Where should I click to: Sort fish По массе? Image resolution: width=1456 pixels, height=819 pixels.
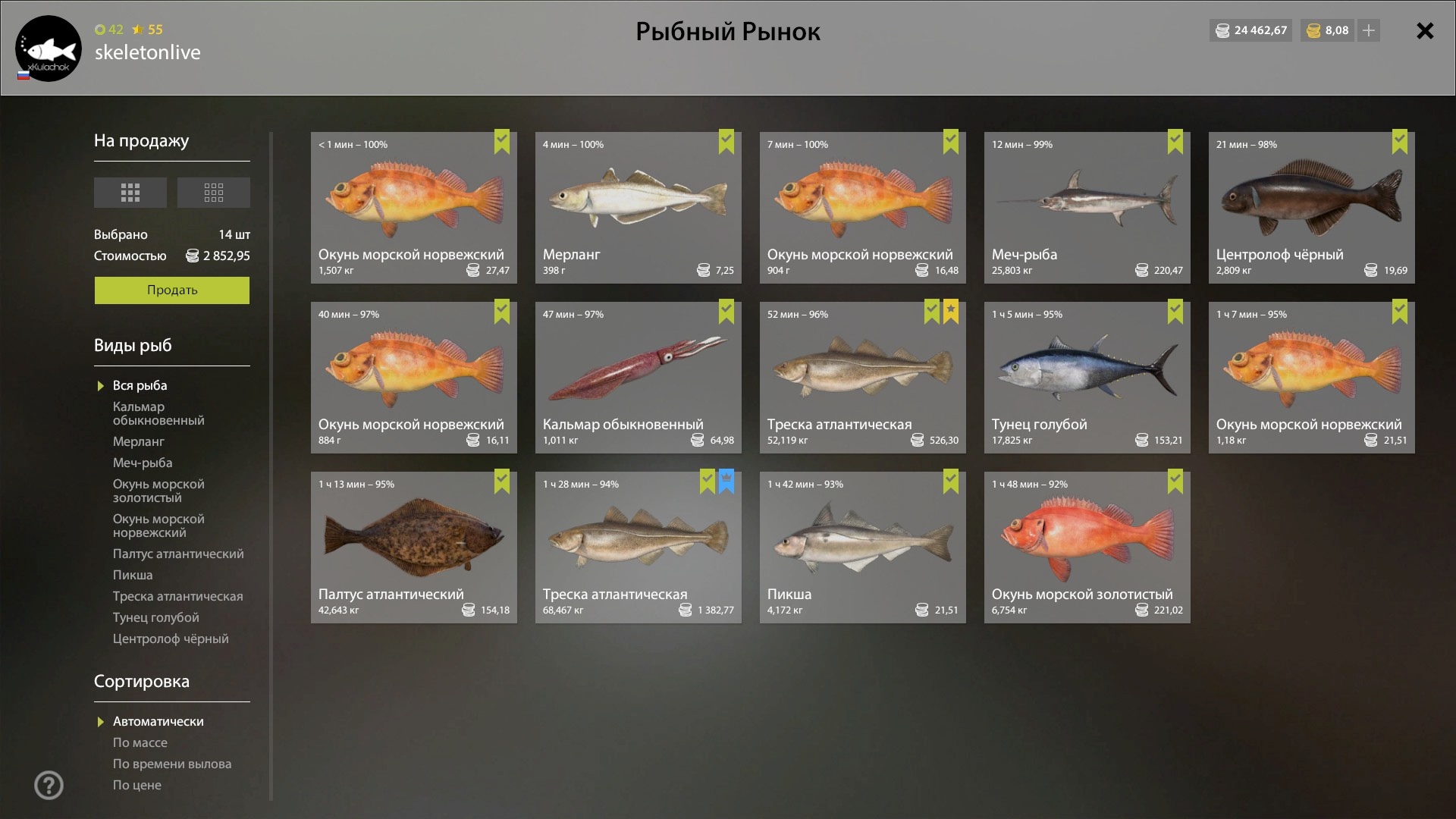[x=140, y=742]
